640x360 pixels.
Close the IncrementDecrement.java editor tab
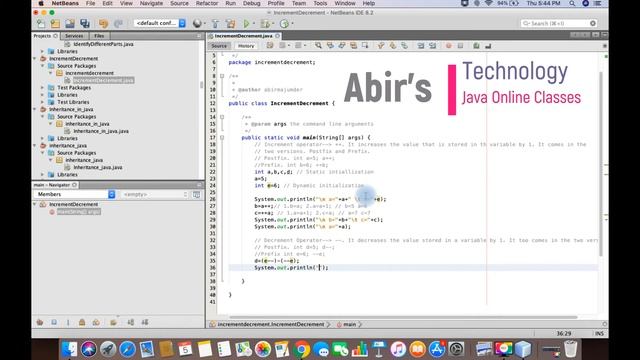click(x=278, y=36)
